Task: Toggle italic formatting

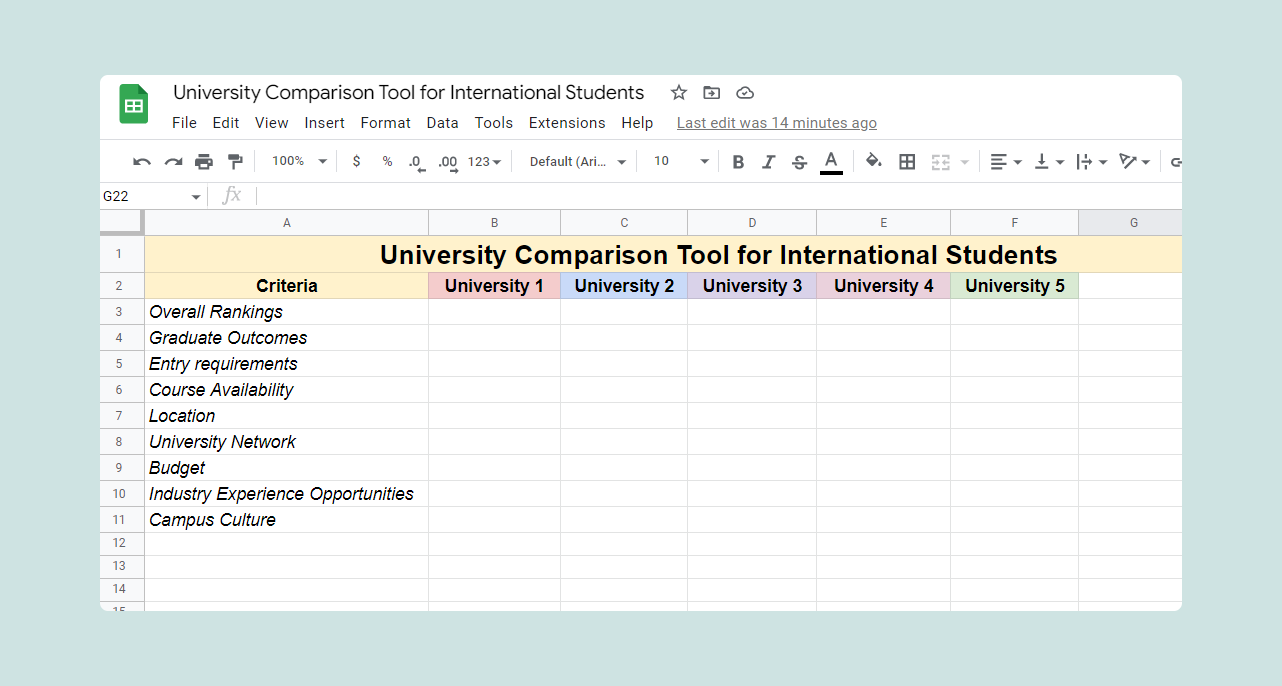Action: click(x=768, y=160)
